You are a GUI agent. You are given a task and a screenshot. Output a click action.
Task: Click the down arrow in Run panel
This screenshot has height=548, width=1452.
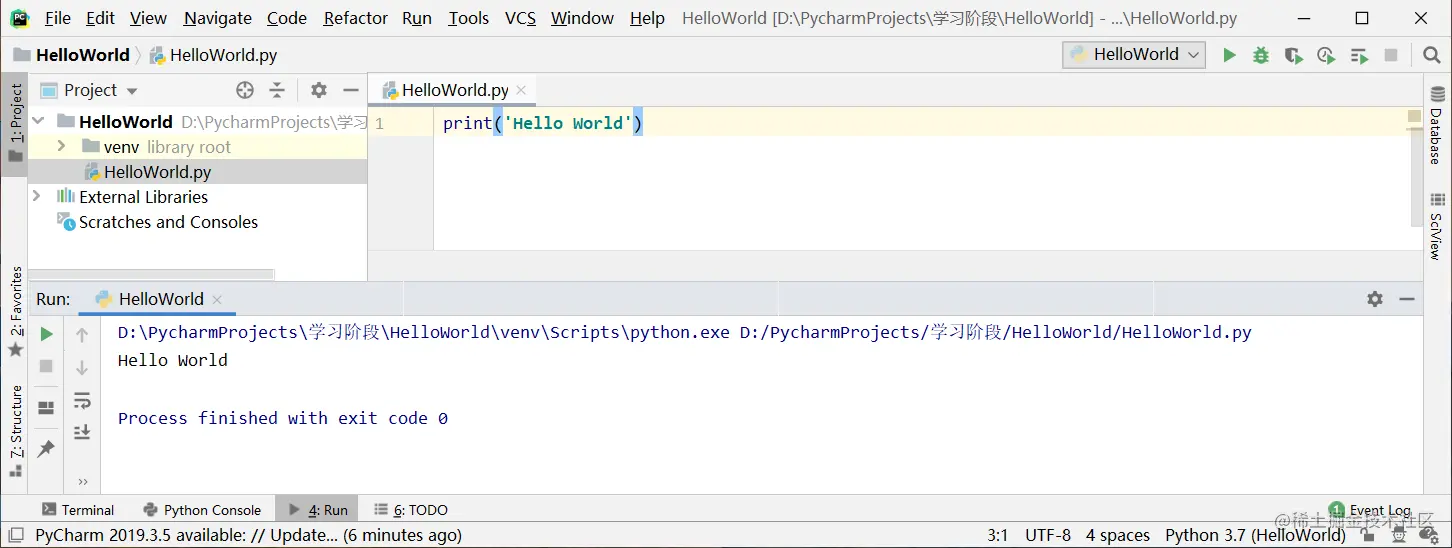point(82,367)
